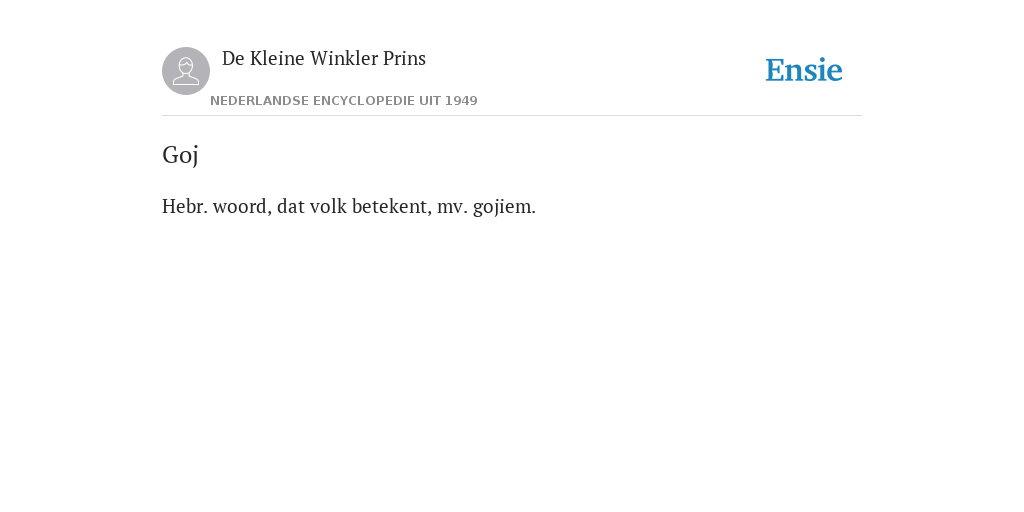Click the word Kleine in the author name

click(277, 59)
